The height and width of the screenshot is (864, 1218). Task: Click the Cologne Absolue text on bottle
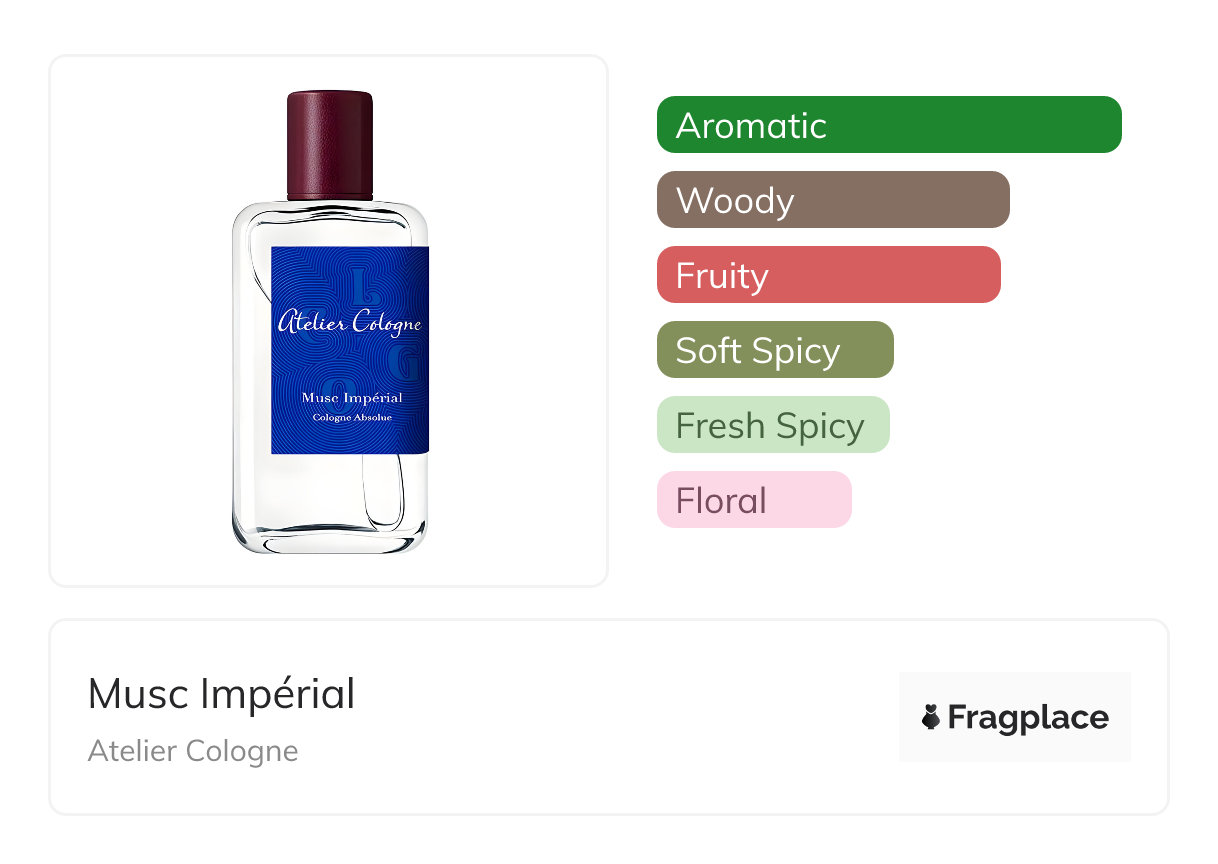tap(352, 417)
